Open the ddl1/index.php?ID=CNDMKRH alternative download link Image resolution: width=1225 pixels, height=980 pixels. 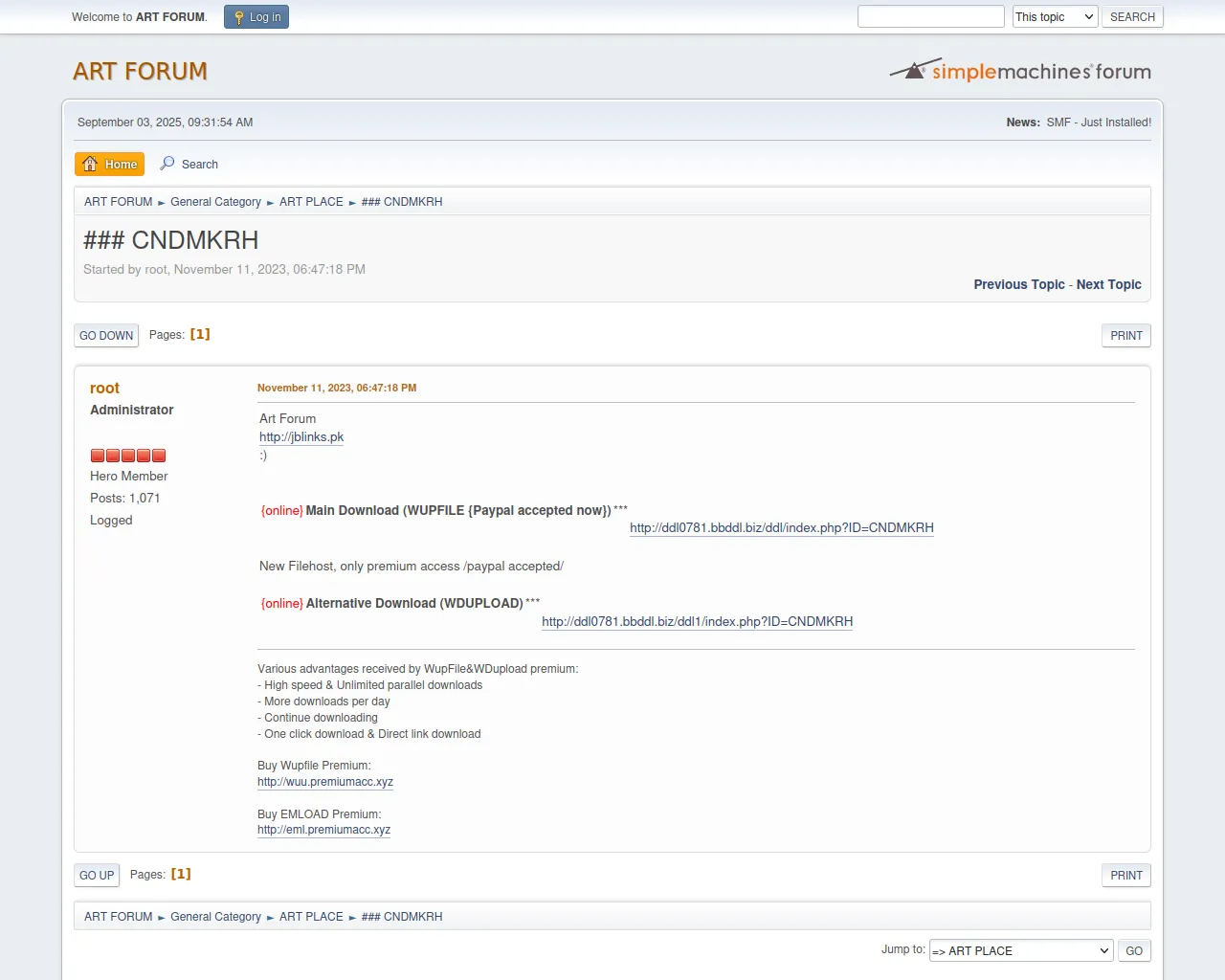[697, 622]
